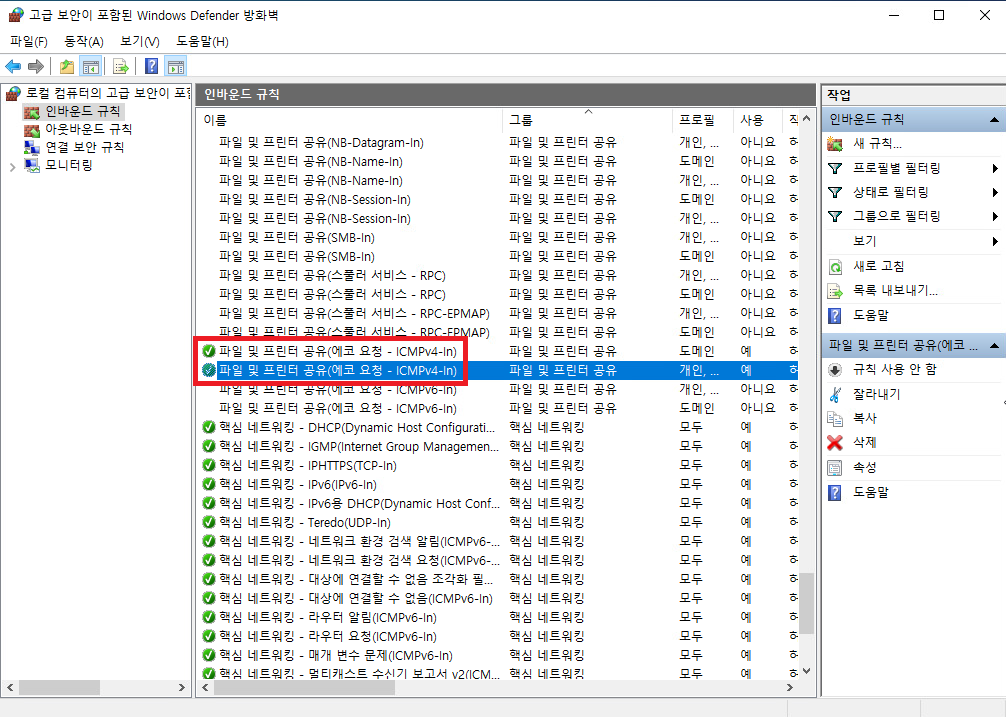Open the 도움말(H) menu
Screen dimensions: 1006x717
tap(202, 42)
